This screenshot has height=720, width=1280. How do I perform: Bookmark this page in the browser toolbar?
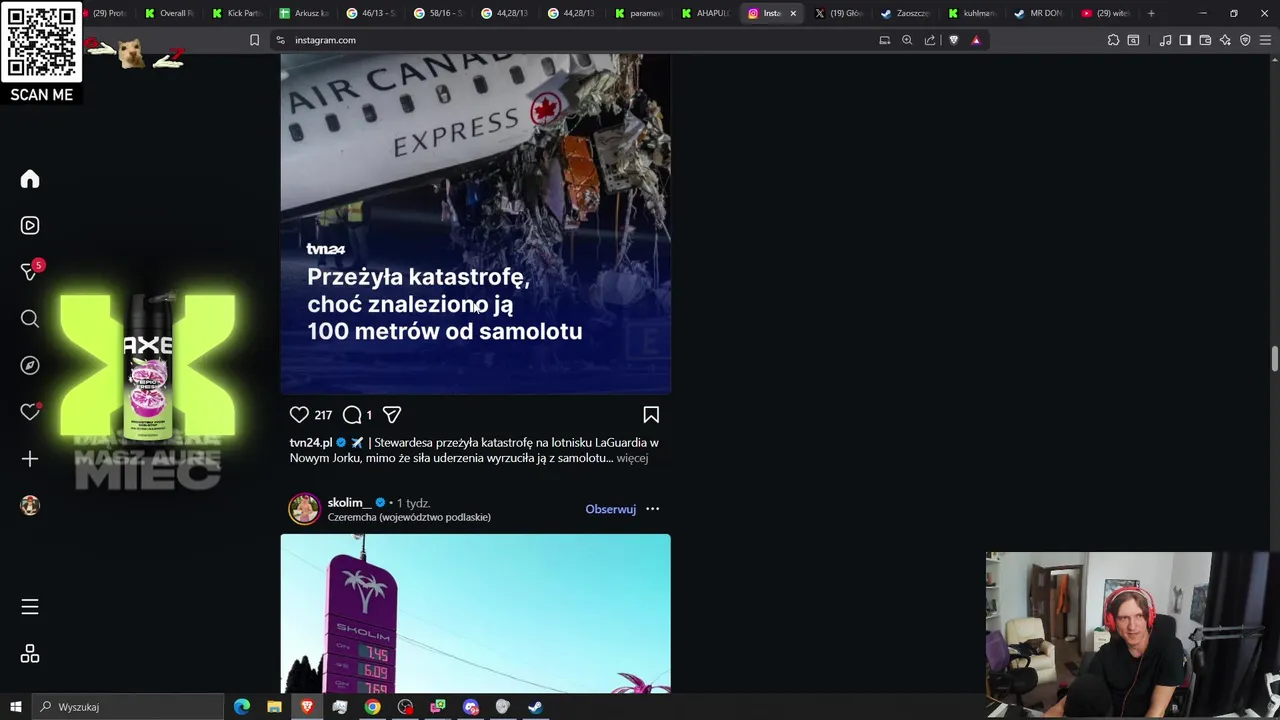coord(254,40)
